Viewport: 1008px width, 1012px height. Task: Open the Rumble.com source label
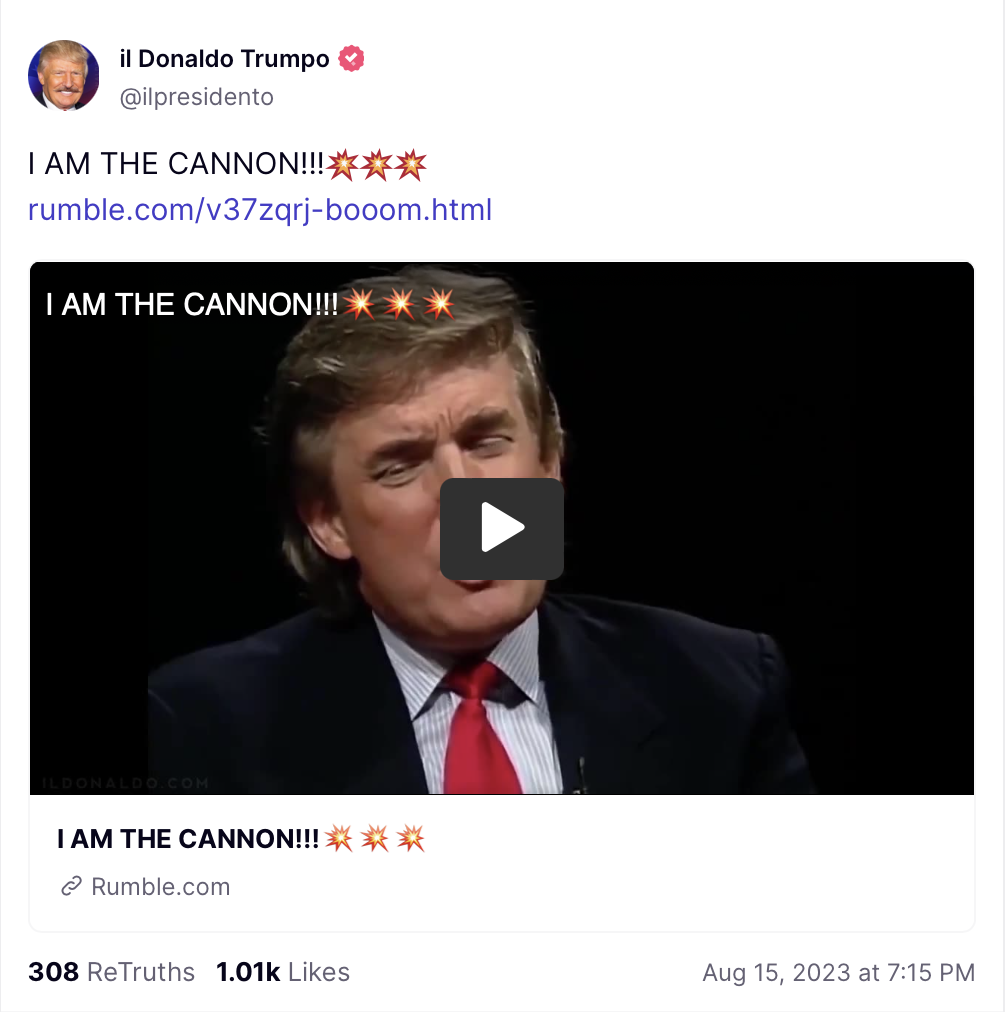tap(161, 887)
